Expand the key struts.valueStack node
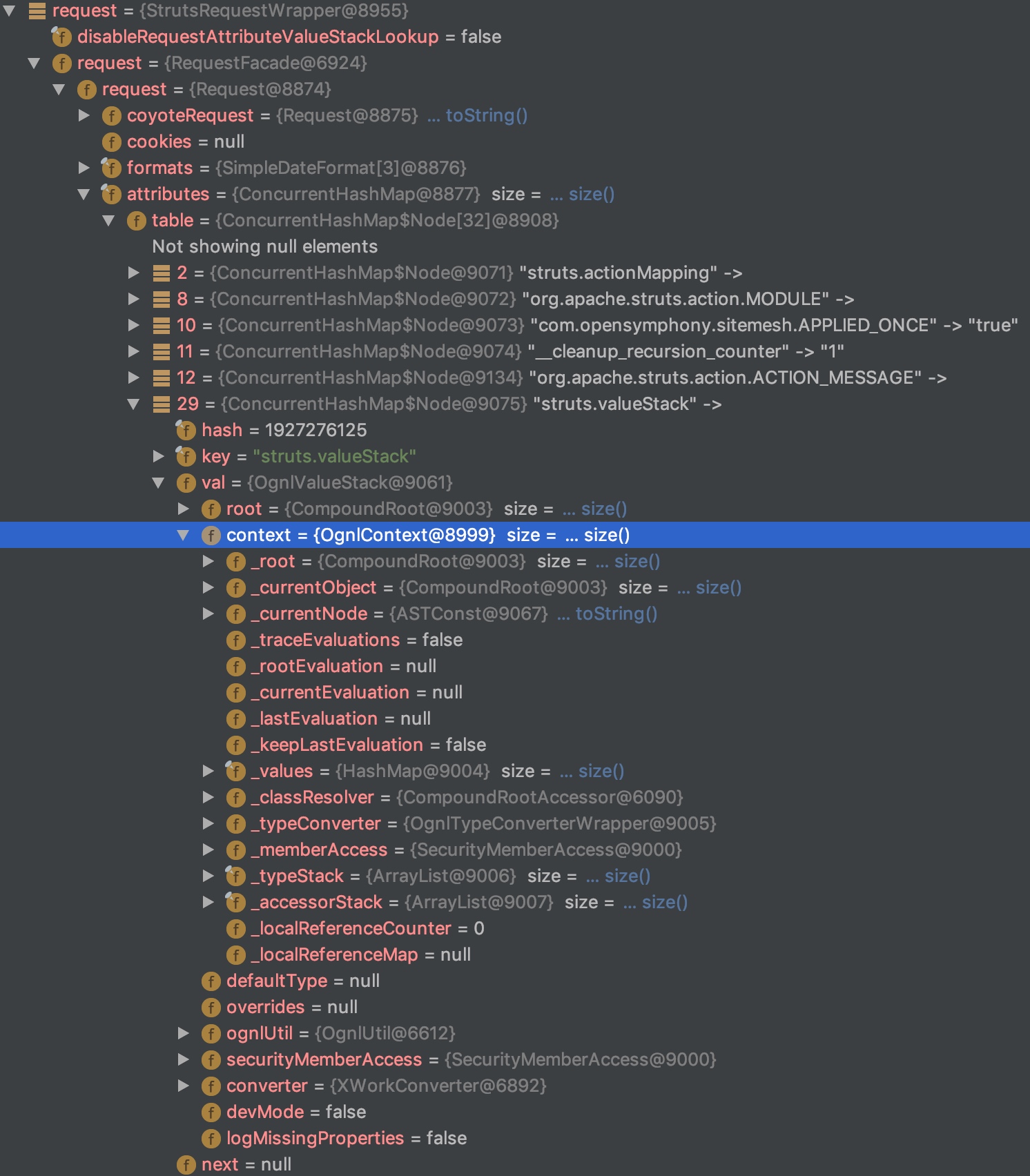This screenshot has height=1176, width=1030. pyautogui.click(x=159, y=457)
